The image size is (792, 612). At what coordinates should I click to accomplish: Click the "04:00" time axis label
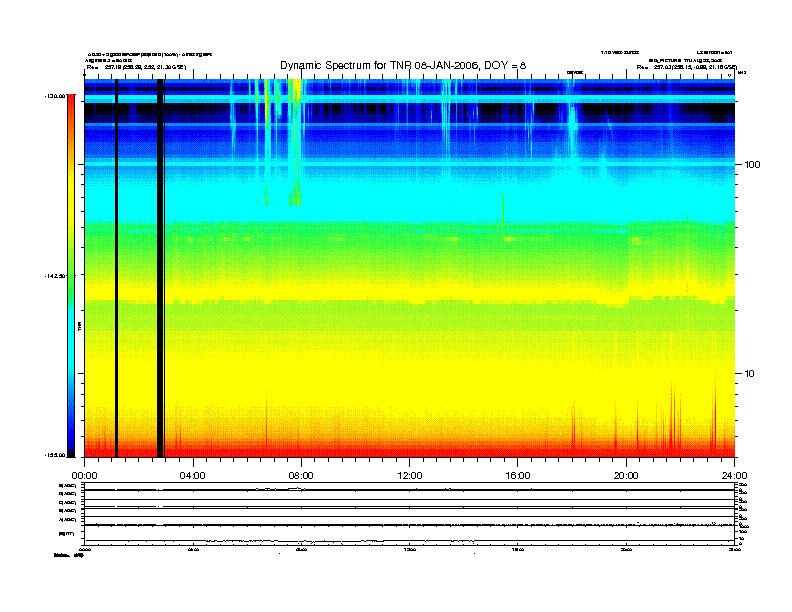click(193, 476)
